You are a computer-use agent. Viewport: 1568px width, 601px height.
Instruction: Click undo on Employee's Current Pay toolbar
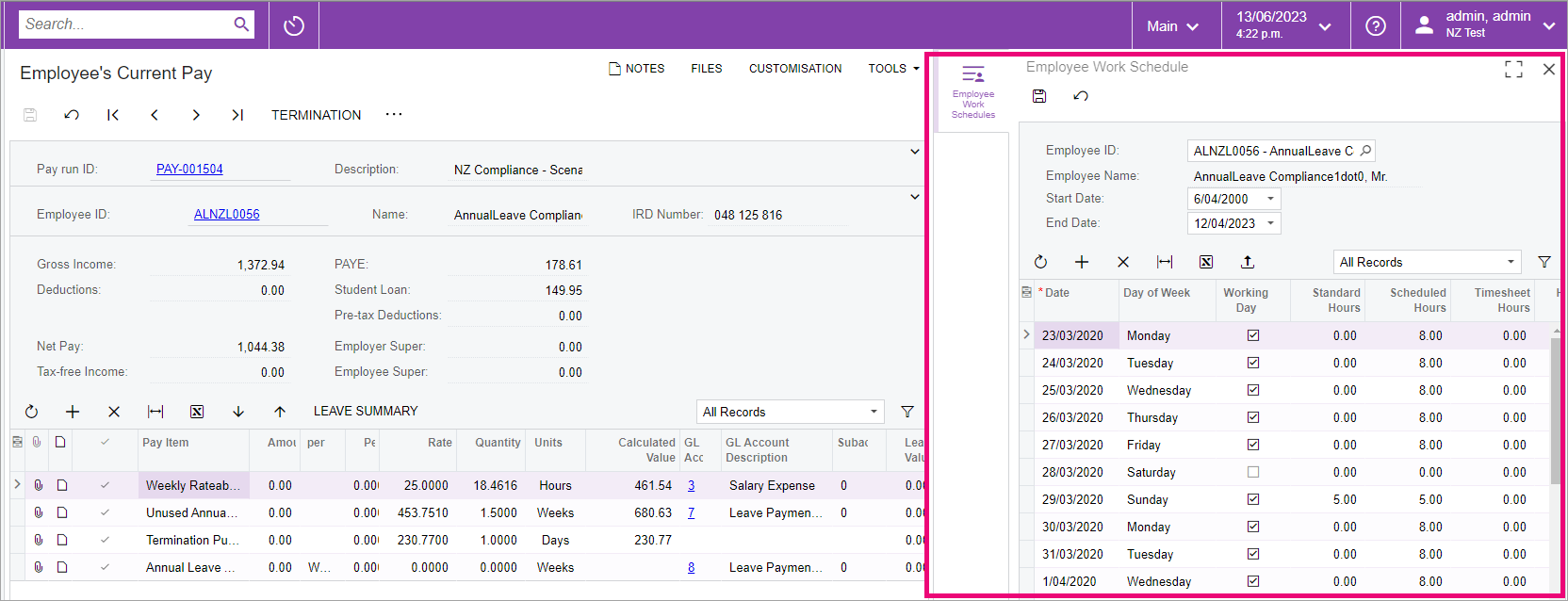pyautogui.click(x=72, y=115)
